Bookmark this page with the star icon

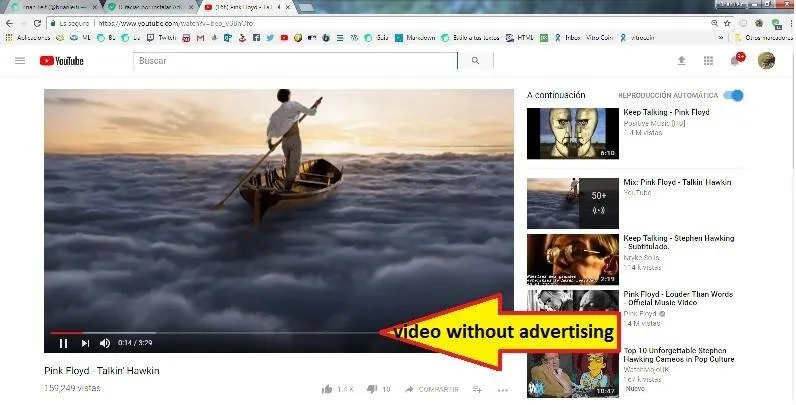[727, 23]
